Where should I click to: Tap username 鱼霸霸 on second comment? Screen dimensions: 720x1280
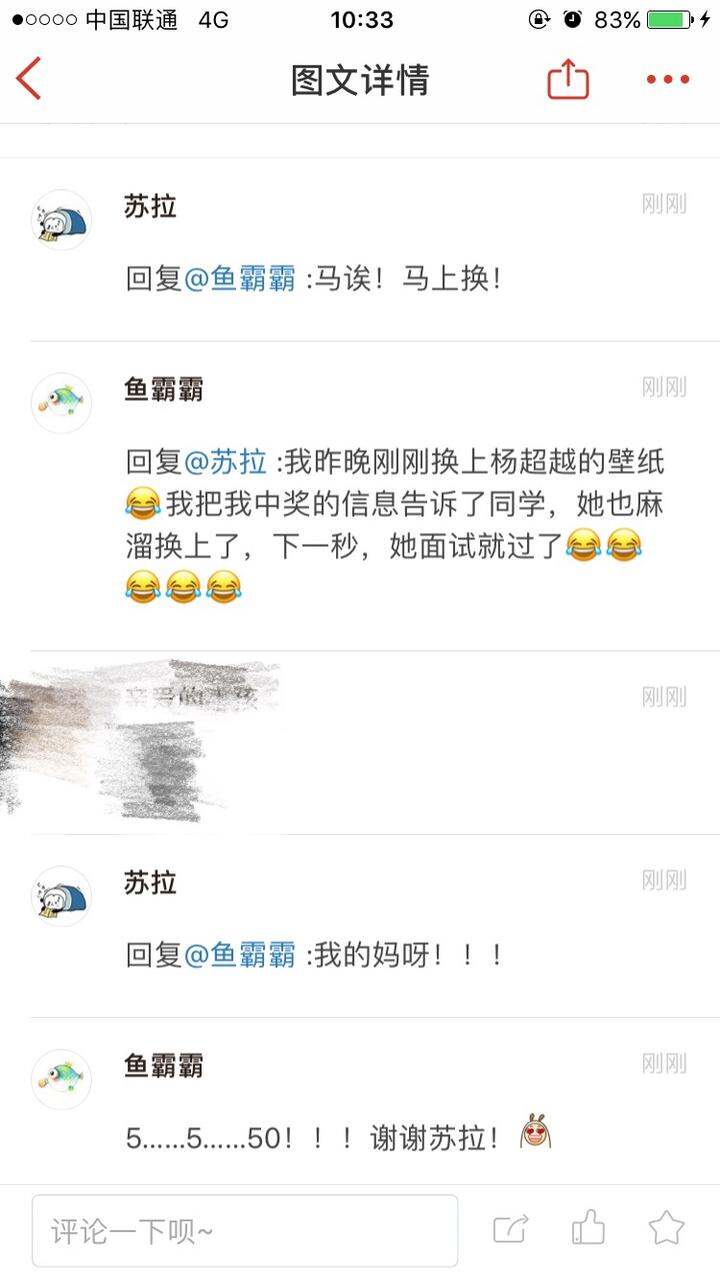pos(164,390)
